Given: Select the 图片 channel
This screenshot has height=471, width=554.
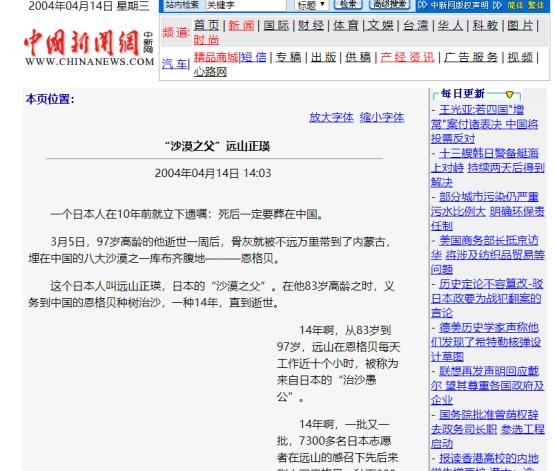Looking at the screenshot, I should click(520, 25).
